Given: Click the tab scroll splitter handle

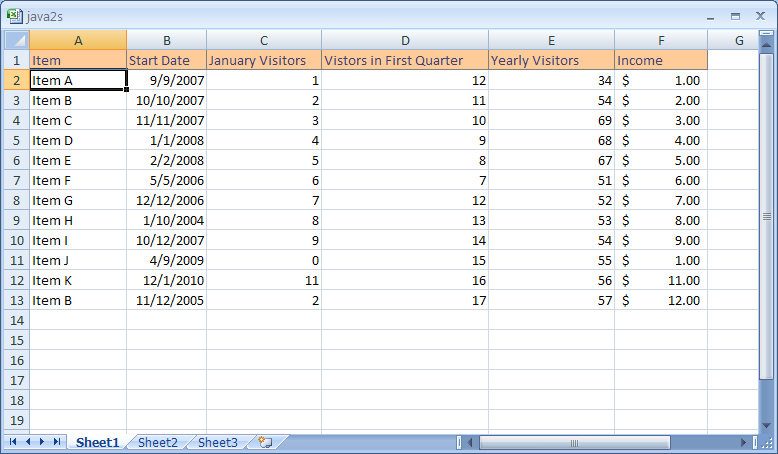Looking at the screenshot, I should 459,442.
